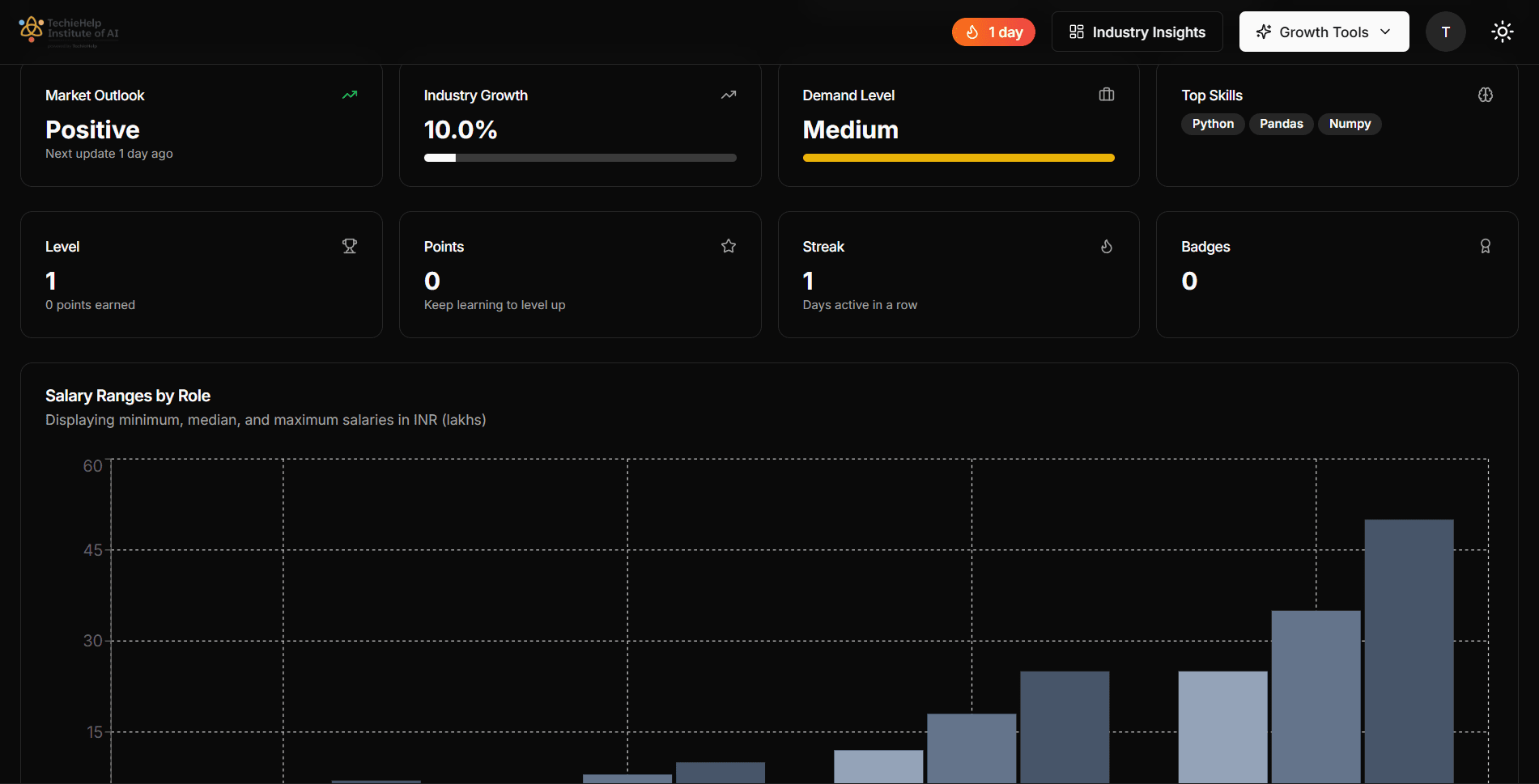Click Keep learning to level up text
Viewport: 1539px width, 784px height.
click(494, 304)
